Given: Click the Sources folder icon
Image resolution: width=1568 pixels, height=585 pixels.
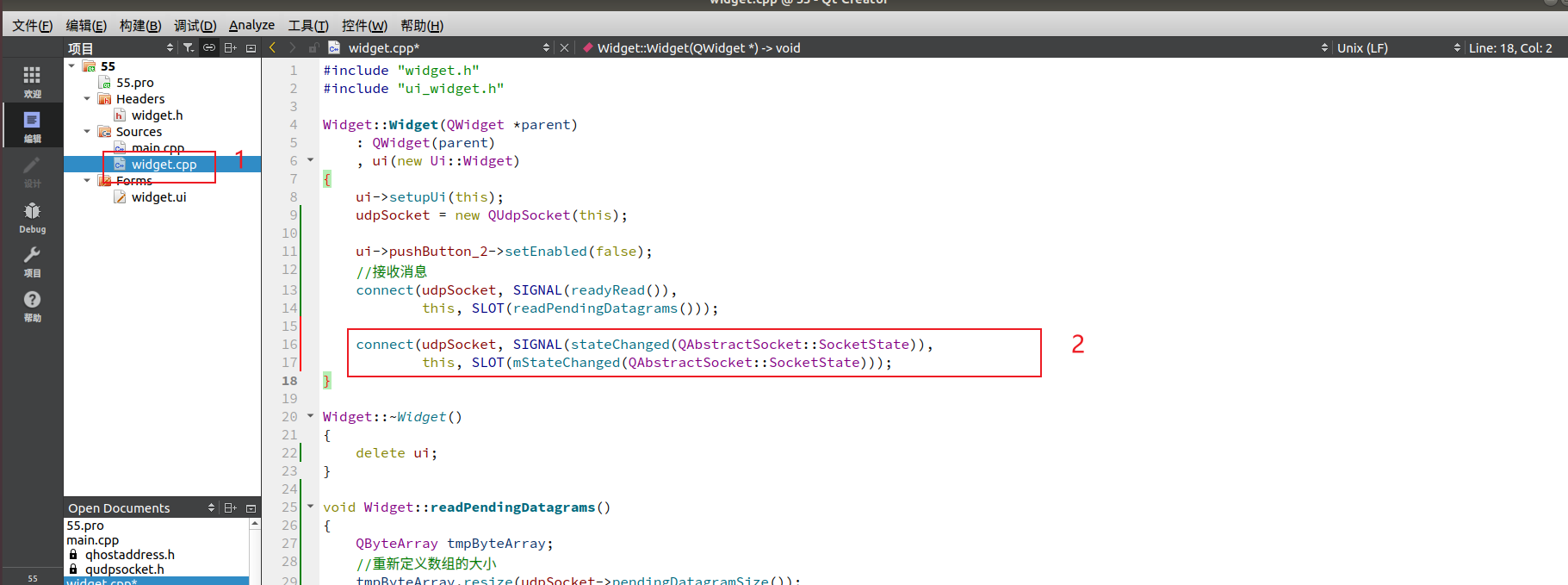Looking at the screenshot, I should coord(104,132).
